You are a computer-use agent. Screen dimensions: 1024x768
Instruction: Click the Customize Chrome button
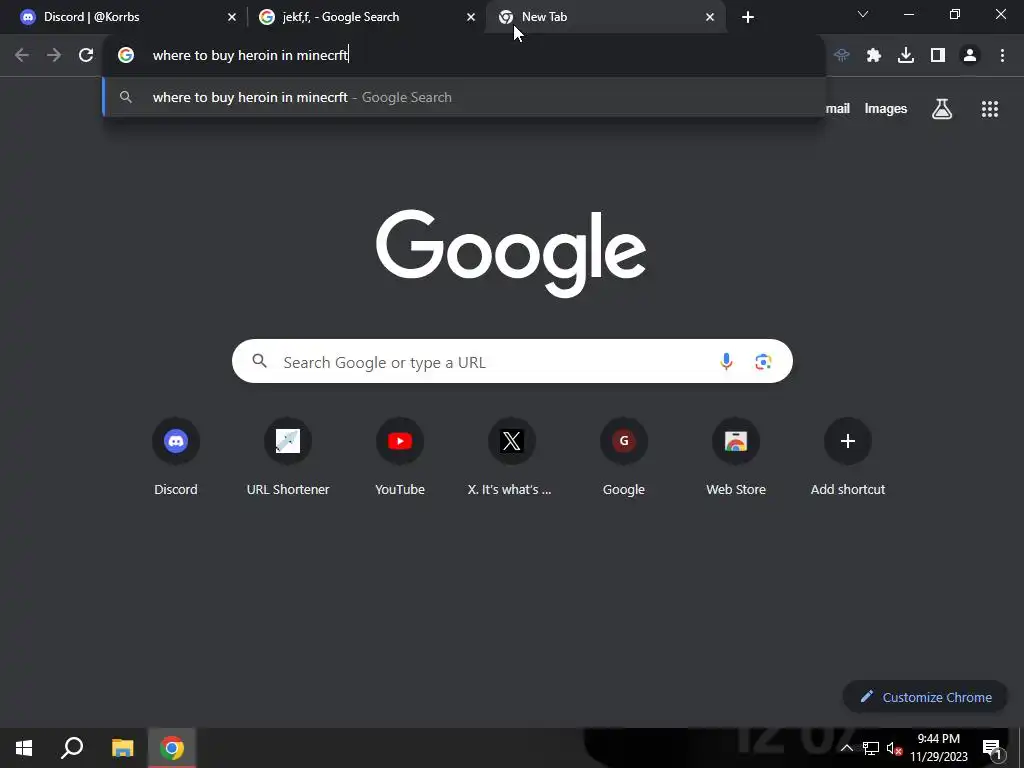(x=925, y=697)
